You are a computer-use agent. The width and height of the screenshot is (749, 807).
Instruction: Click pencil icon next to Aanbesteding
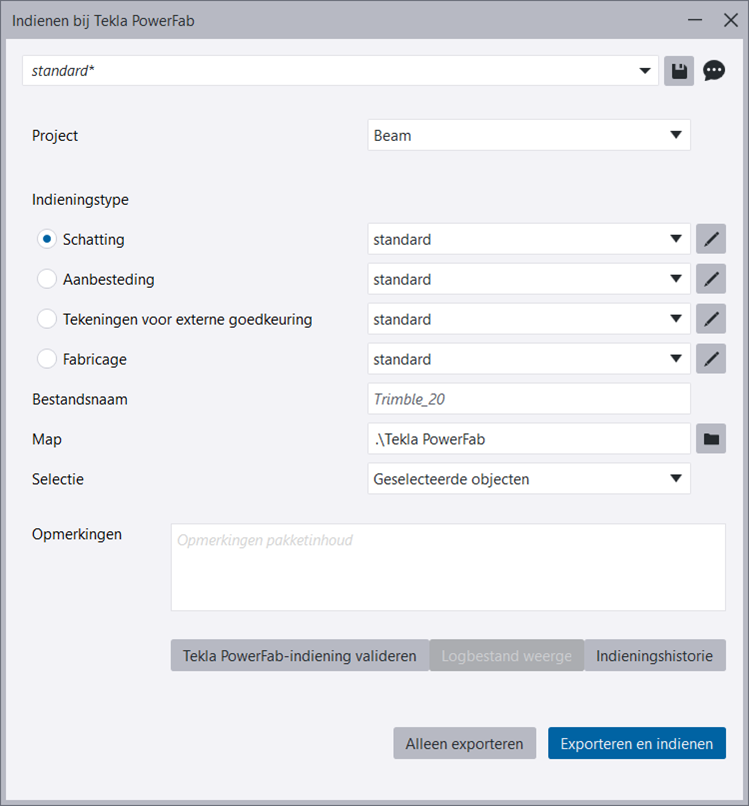[x=711, y=280]
